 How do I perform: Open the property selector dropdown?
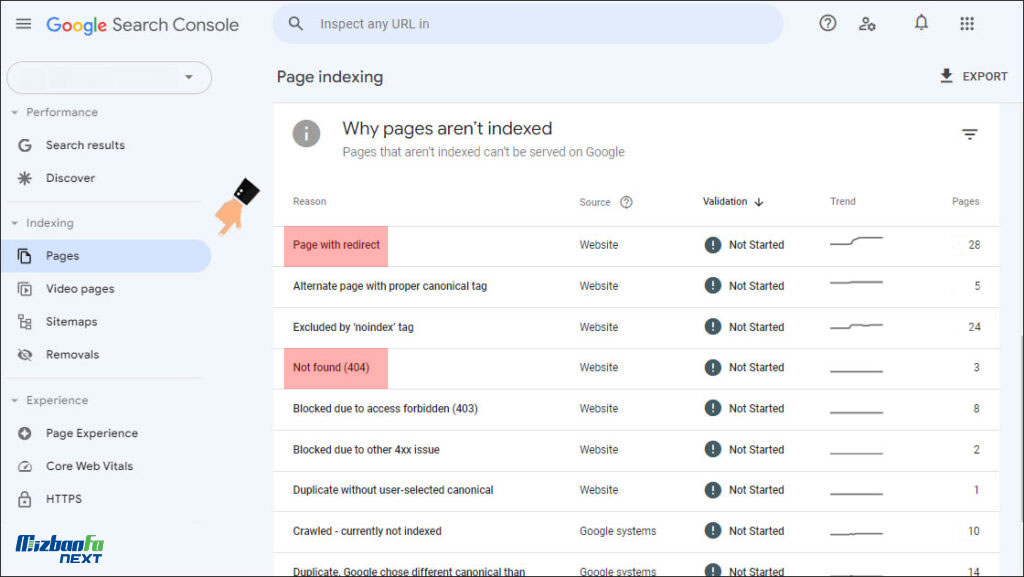[109, 78]
